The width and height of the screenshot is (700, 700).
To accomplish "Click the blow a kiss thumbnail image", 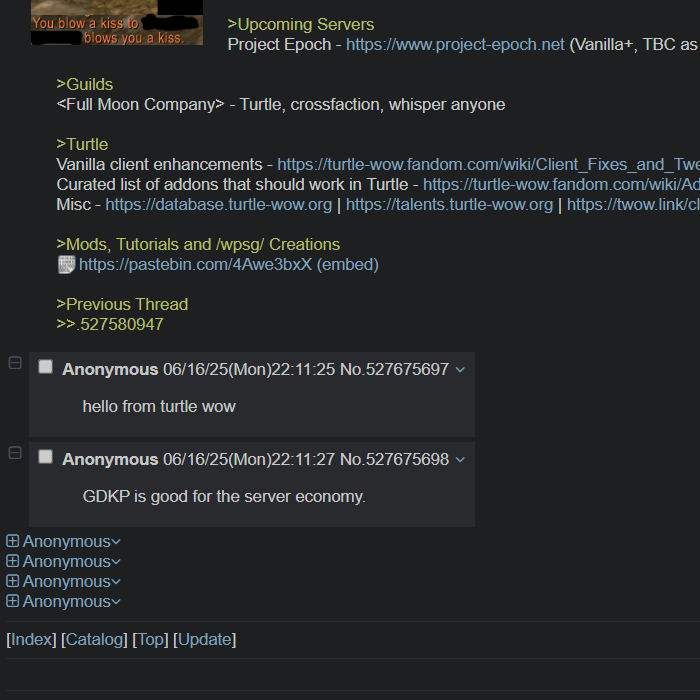I will tap(117, 22).
